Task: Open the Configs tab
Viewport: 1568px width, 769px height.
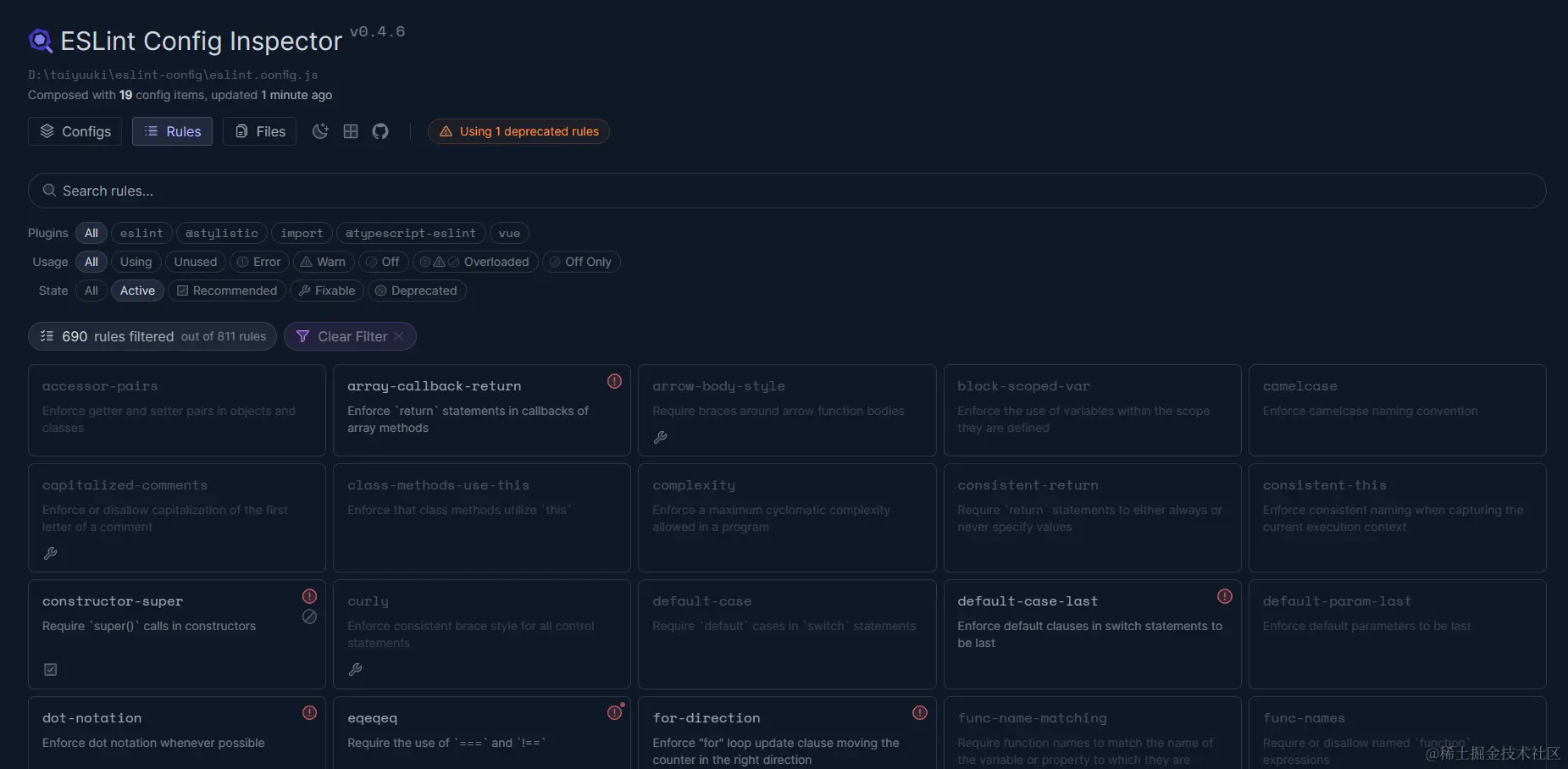Action: coord(75,131)
